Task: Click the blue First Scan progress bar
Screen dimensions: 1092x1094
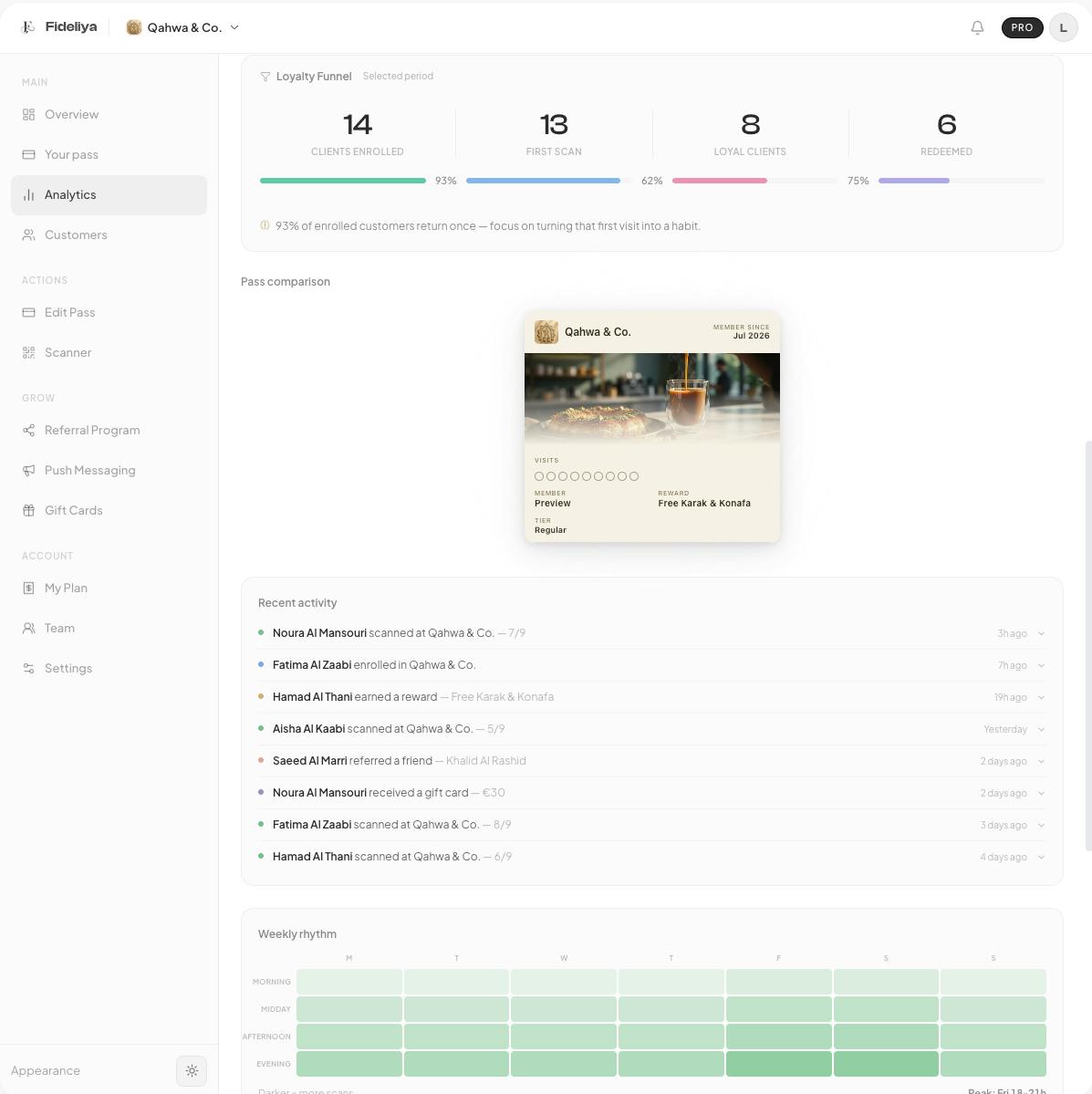Action: (x=543, y=181)
